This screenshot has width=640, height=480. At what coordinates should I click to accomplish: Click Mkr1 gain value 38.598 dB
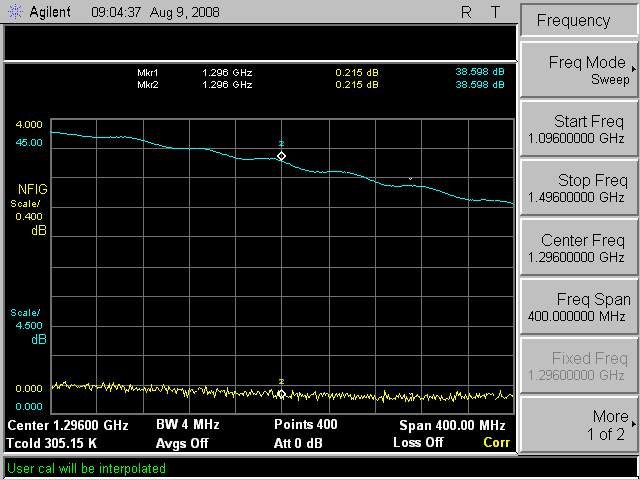pyautogui.click(x=480, y=72)
